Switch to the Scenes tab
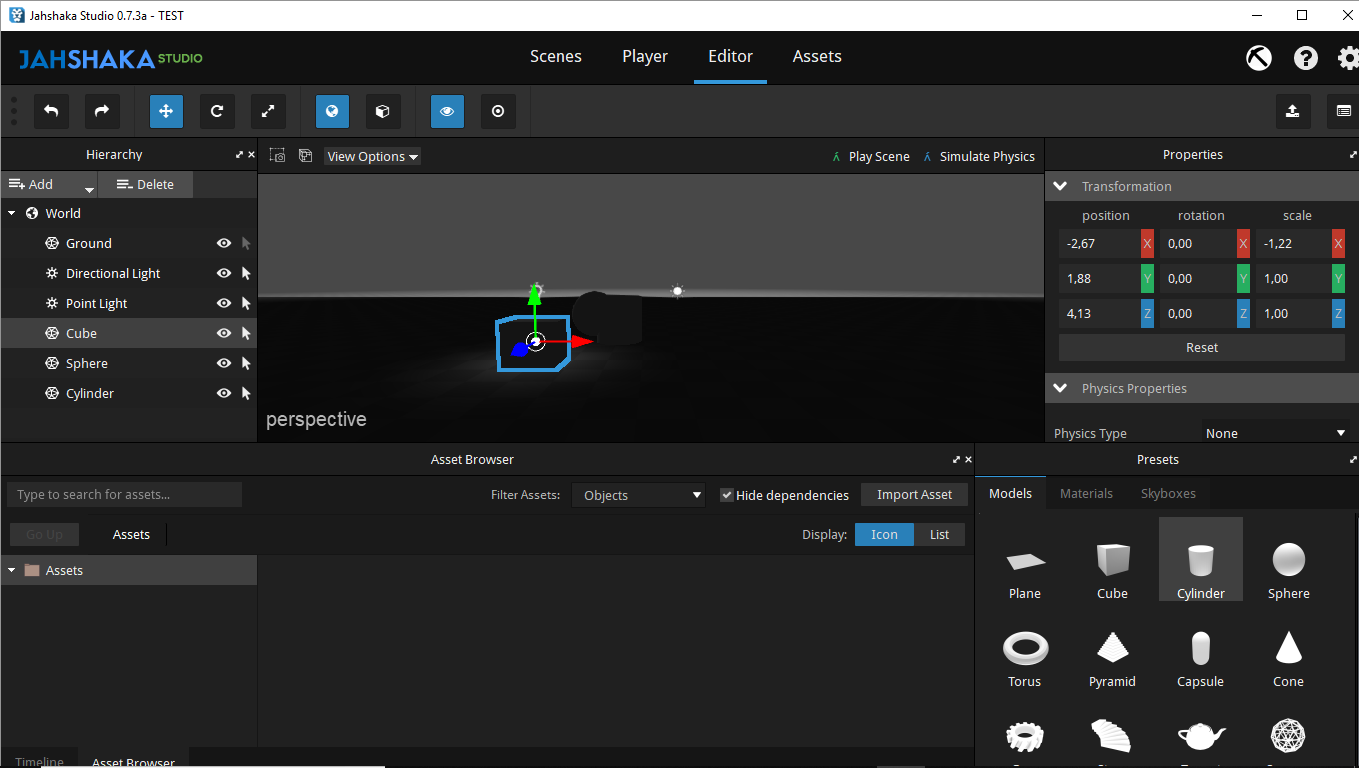Image resolution: width=1359 pixels, height=768 pixels. pyautogui.click(x=556, y=56)
